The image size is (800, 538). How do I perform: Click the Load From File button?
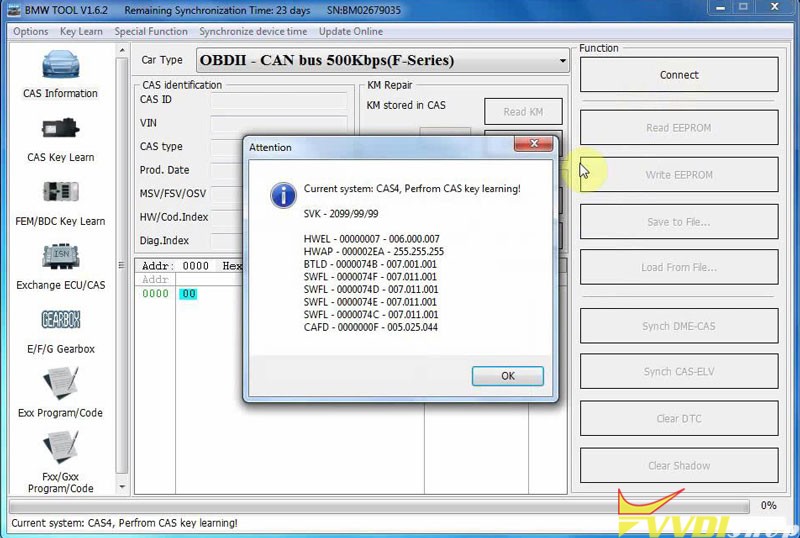pyautogui.click(x=679, y=267)
